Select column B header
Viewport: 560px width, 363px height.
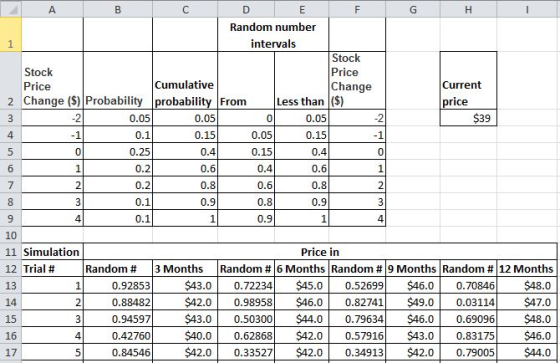(x=118, y=9)
